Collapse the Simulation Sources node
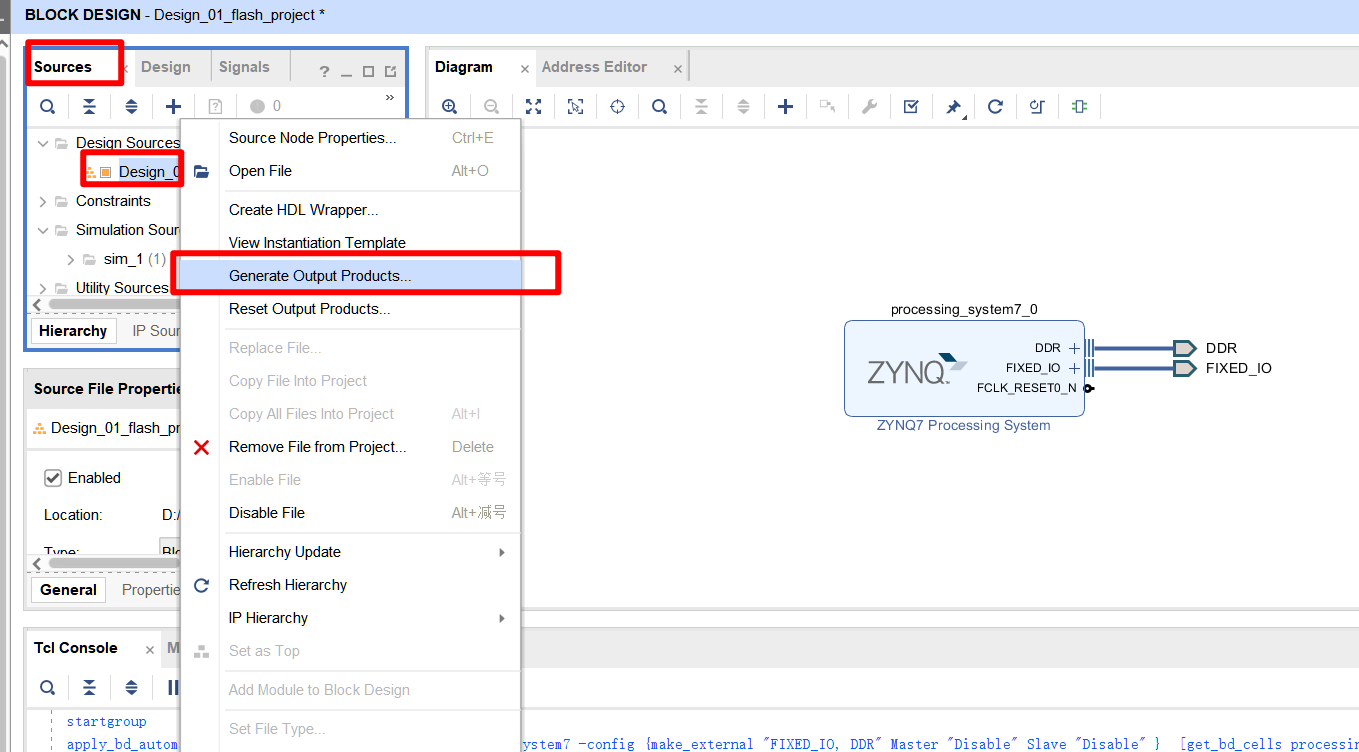The image size is (1359, 752). 43,230
